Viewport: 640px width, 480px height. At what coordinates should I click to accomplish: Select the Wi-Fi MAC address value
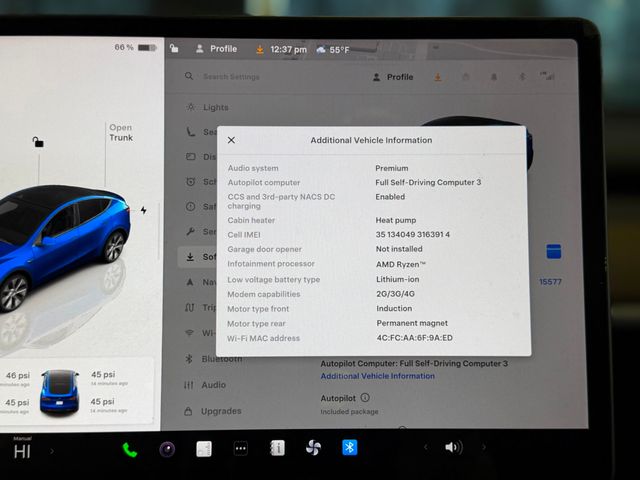click(415, 338)
